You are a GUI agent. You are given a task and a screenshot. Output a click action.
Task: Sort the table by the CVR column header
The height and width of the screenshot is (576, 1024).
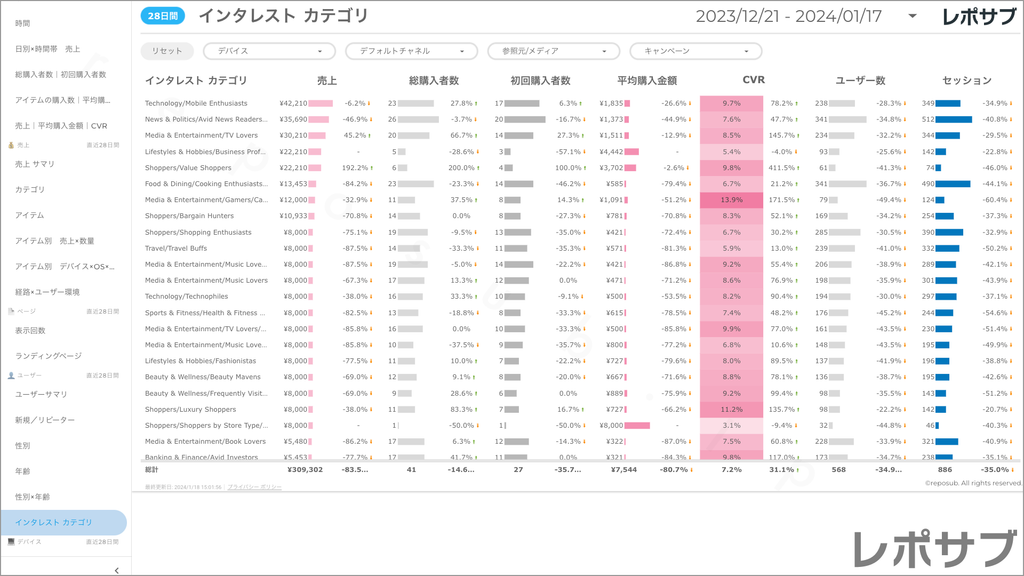pos(754,80)
